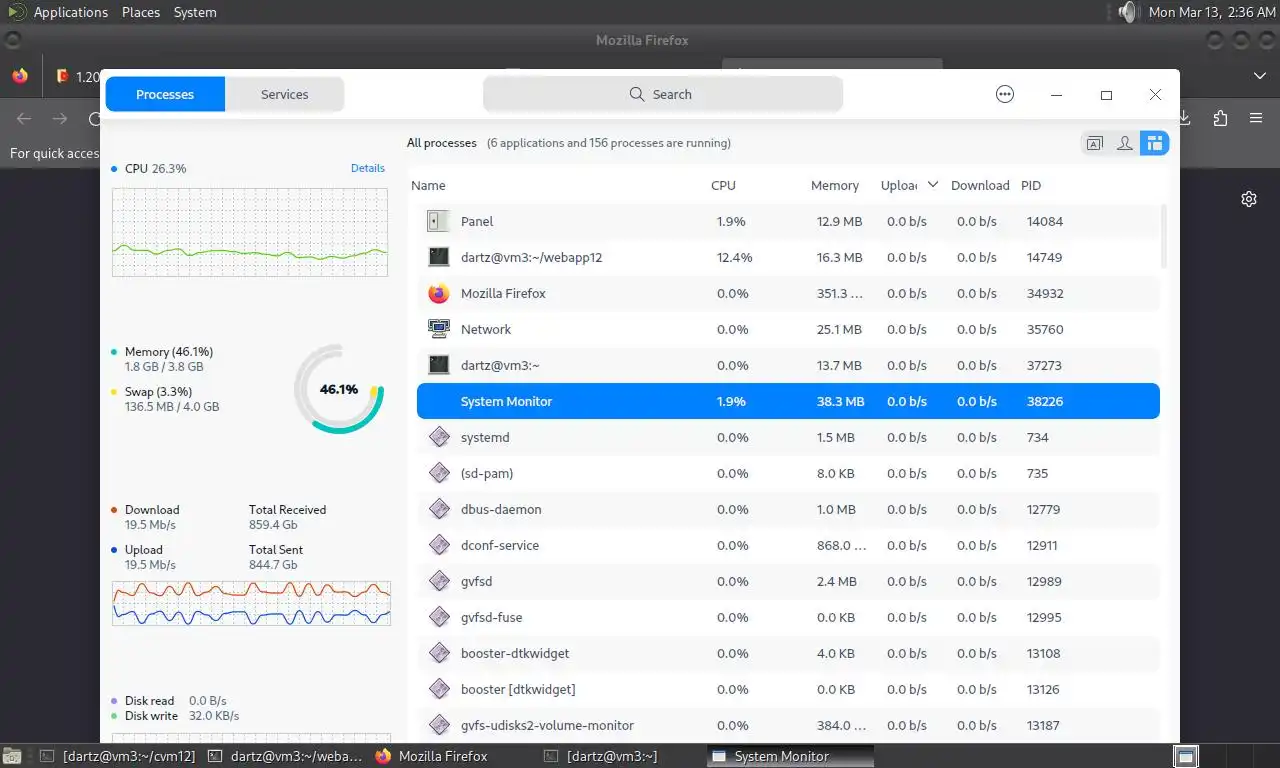Viewport: 1280px width, 768px height.
Task: Click the Mozilla Firefox process icon in list
Action: click(438, 293)
